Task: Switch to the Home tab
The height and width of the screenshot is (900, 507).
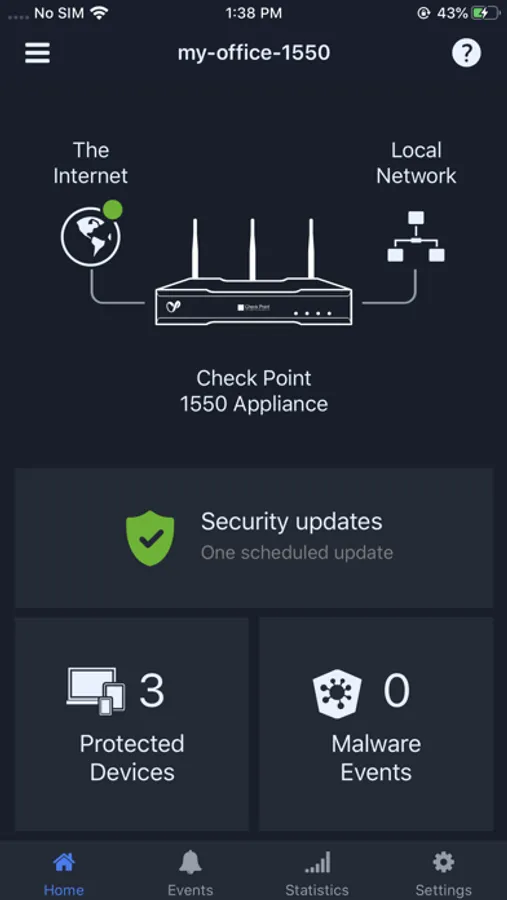Action: 64,874
